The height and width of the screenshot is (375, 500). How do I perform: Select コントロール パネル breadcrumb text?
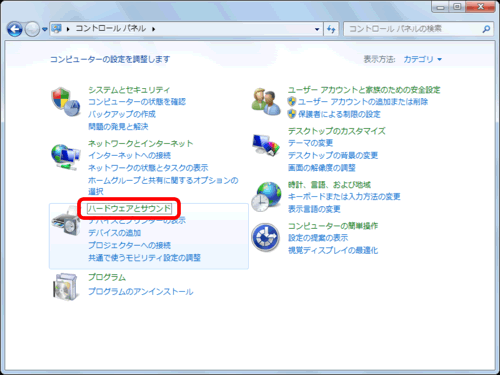click(111, 29)
